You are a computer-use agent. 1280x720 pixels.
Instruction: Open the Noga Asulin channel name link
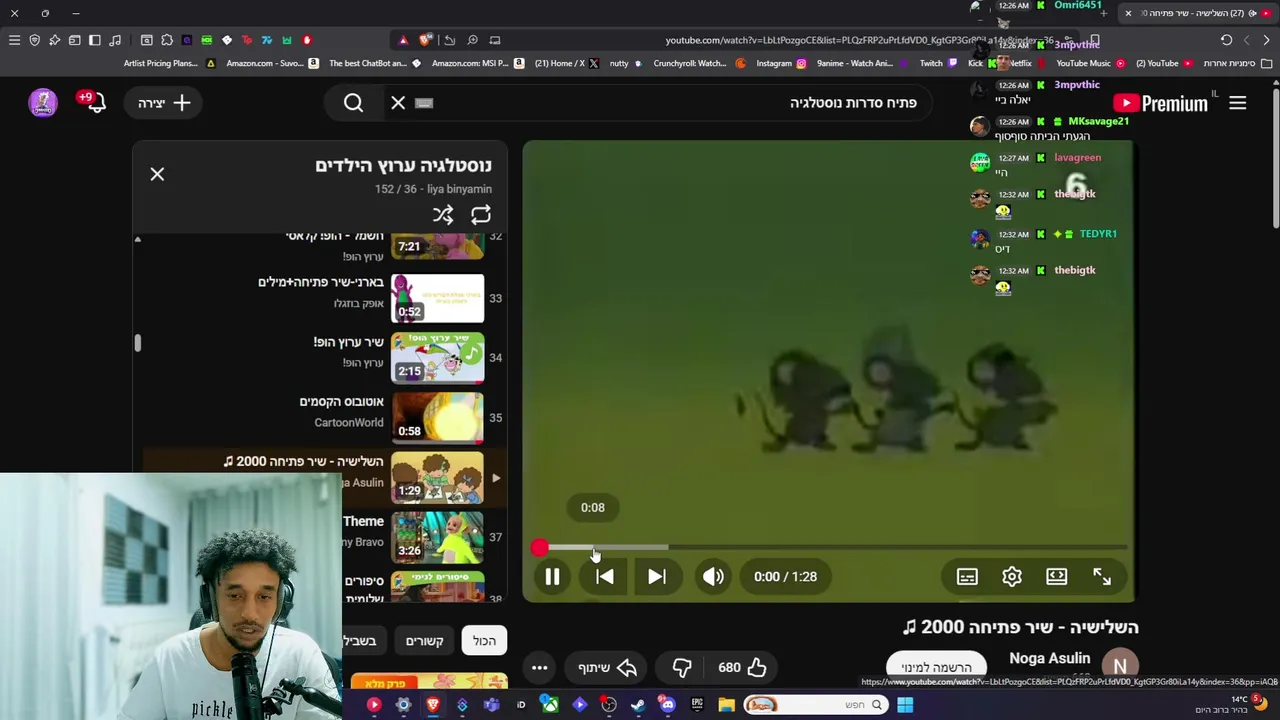pyautogui.click(x=1049, y=658)
